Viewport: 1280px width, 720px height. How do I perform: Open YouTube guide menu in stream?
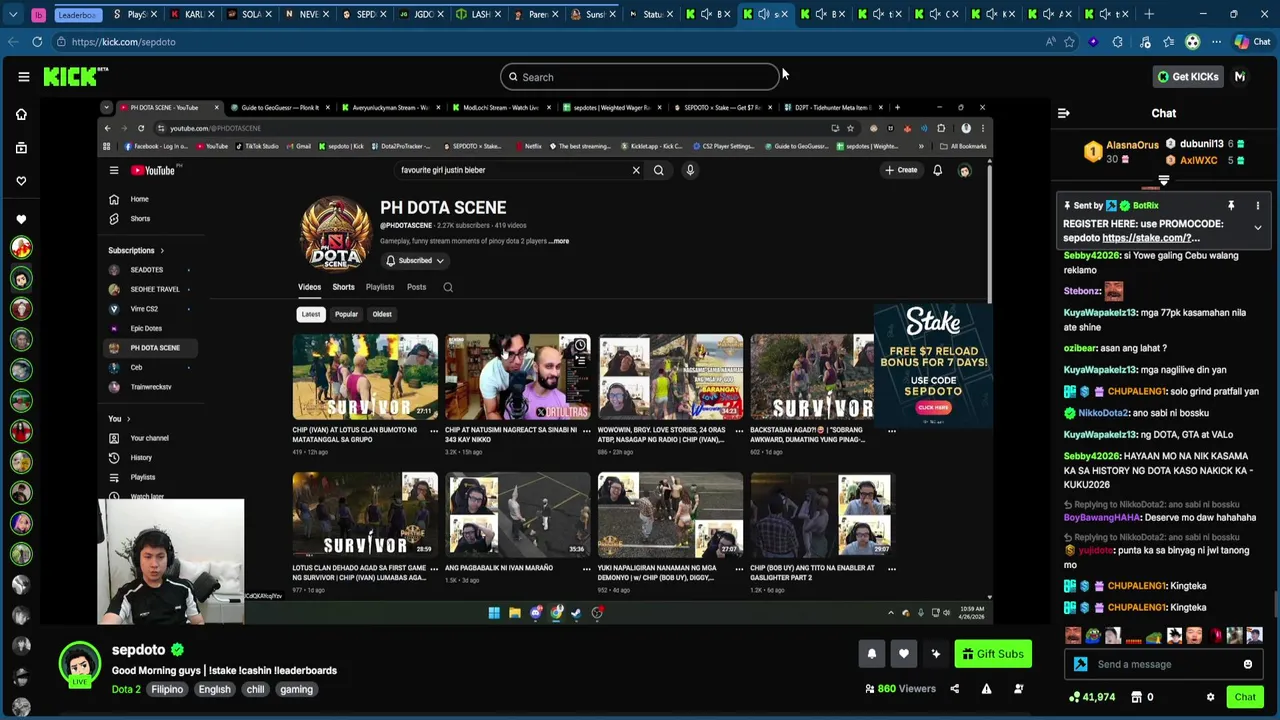pos(114,170)
